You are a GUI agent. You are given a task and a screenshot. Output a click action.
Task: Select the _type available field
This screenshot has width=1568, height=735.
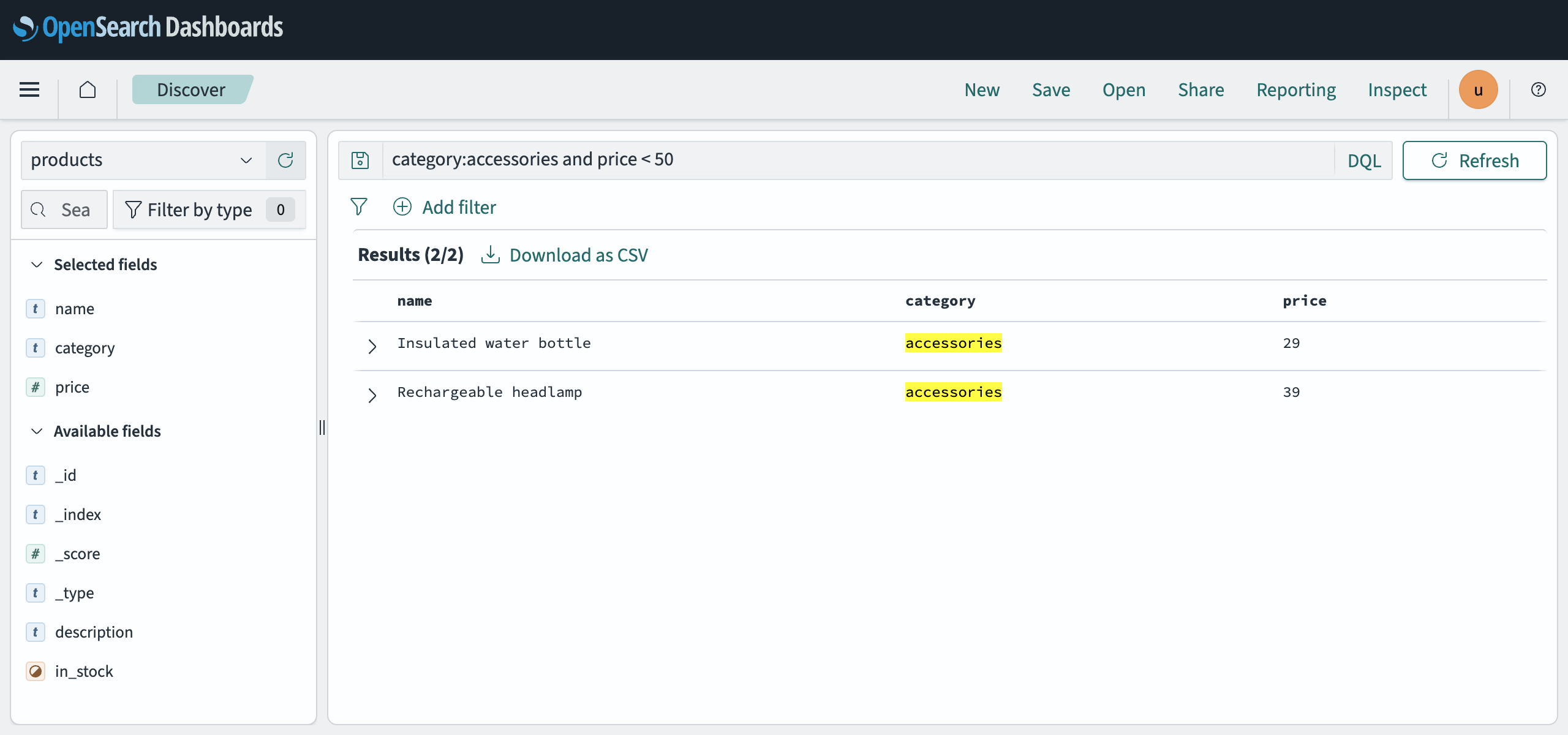pos(75,593)
